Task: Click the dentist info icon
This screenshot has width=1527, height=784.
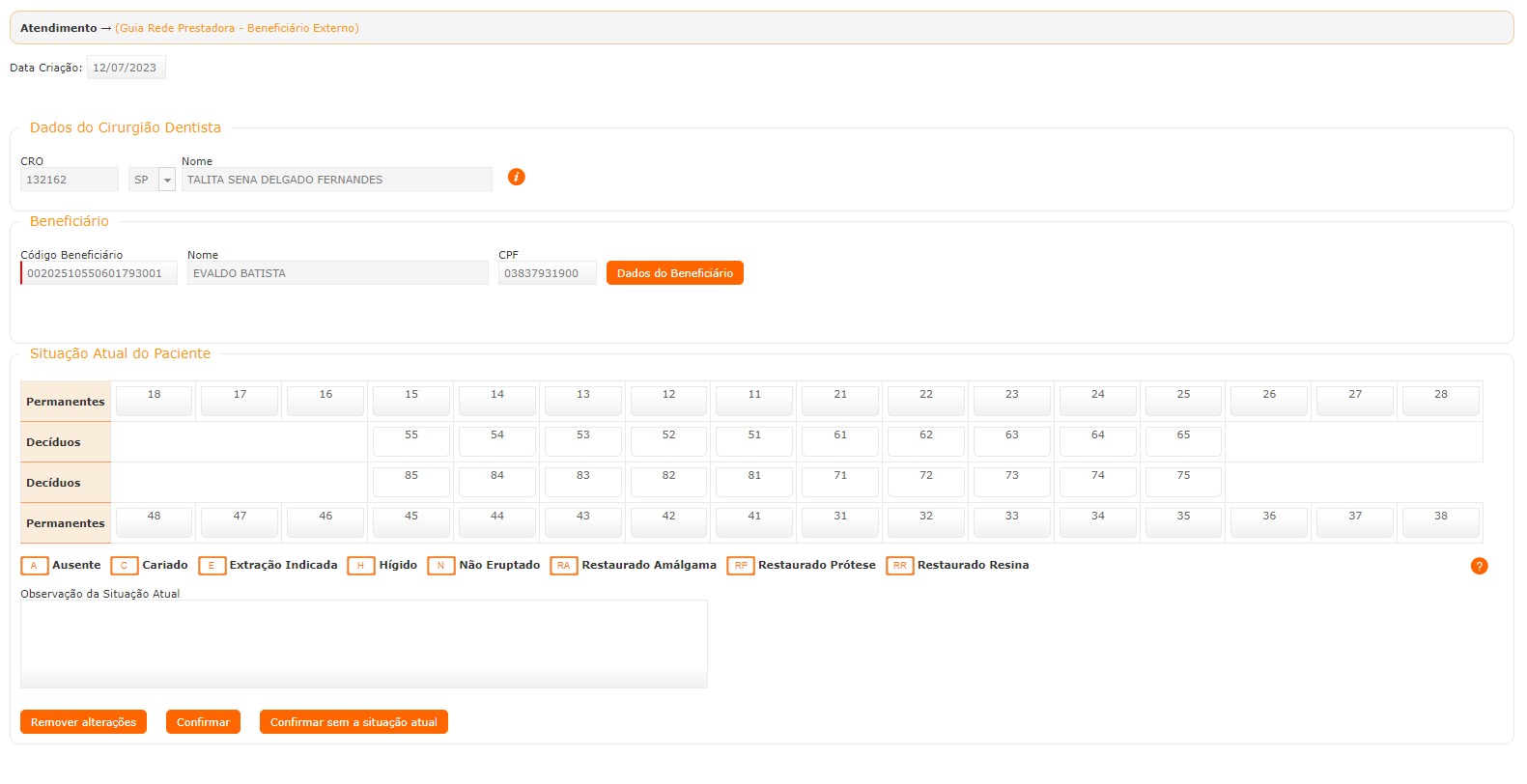Action: [x=517, y=177]
